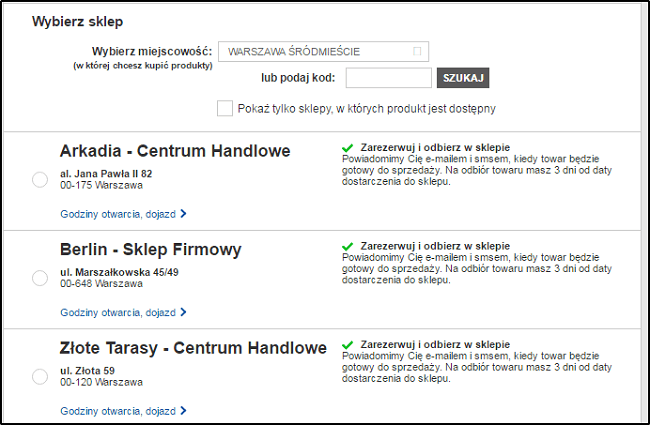Click the arrow on the Warszawa Śródmieście selector
This screenshot has width=650, height=425.
pos(417,51)
